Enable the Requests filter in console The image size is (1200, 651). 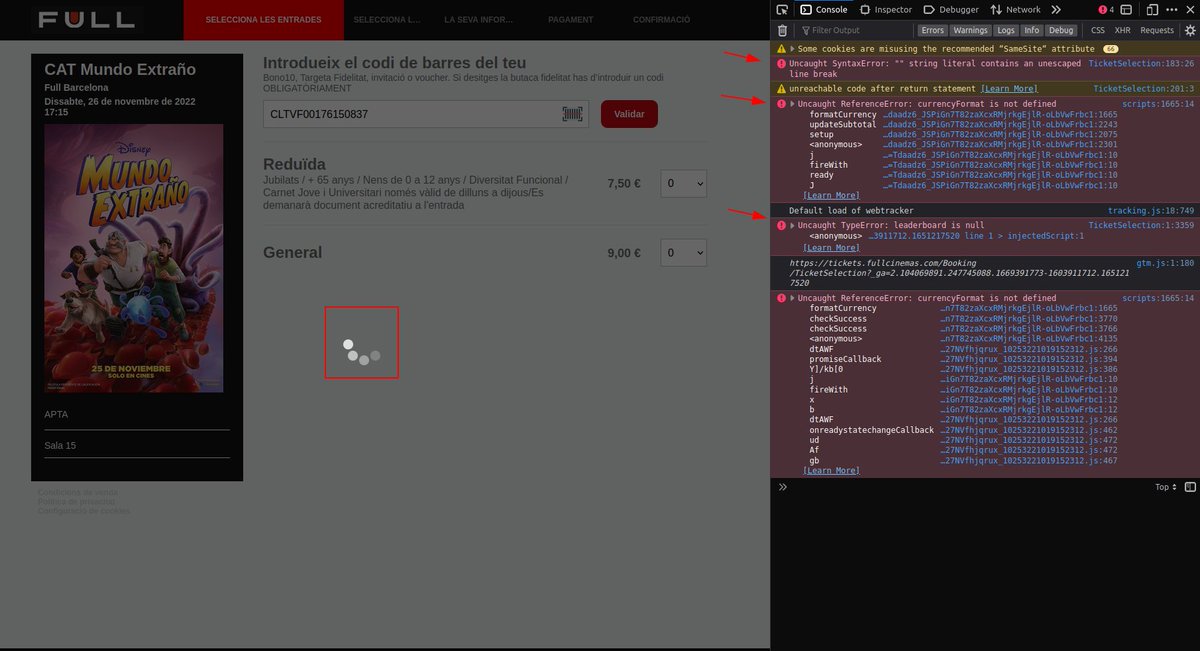(1157, 30)
